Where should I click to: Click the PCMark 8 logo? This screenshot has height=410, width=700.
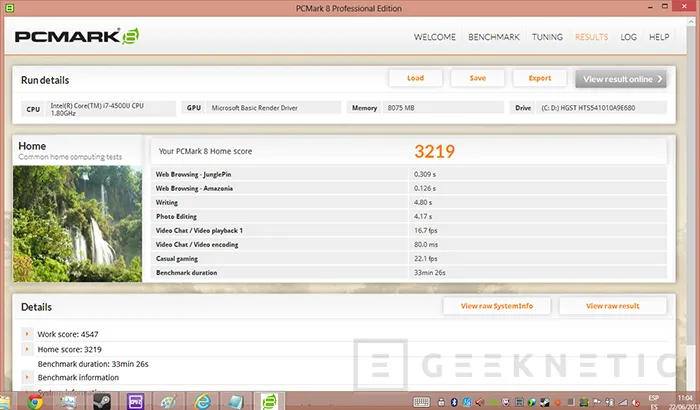(77, 36)
